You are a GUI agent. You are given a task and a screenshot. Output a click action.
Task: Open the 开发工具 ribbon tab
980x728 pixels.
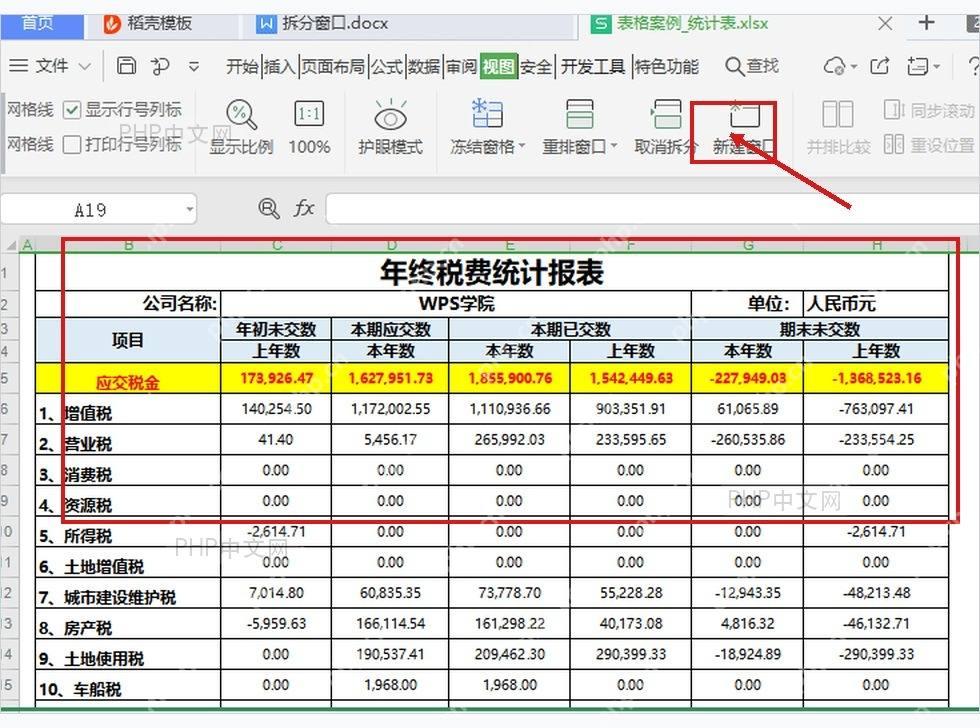tap(592, 66)
